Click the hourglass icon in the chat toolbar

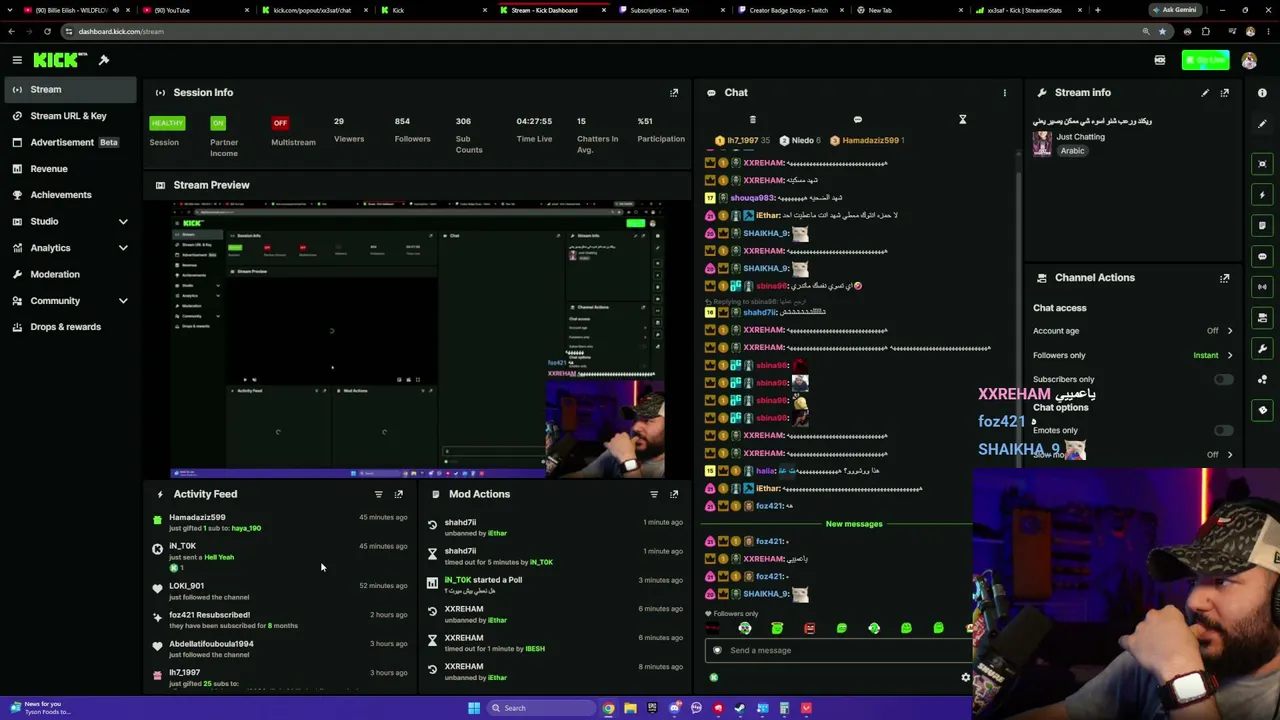click(962, 120)
